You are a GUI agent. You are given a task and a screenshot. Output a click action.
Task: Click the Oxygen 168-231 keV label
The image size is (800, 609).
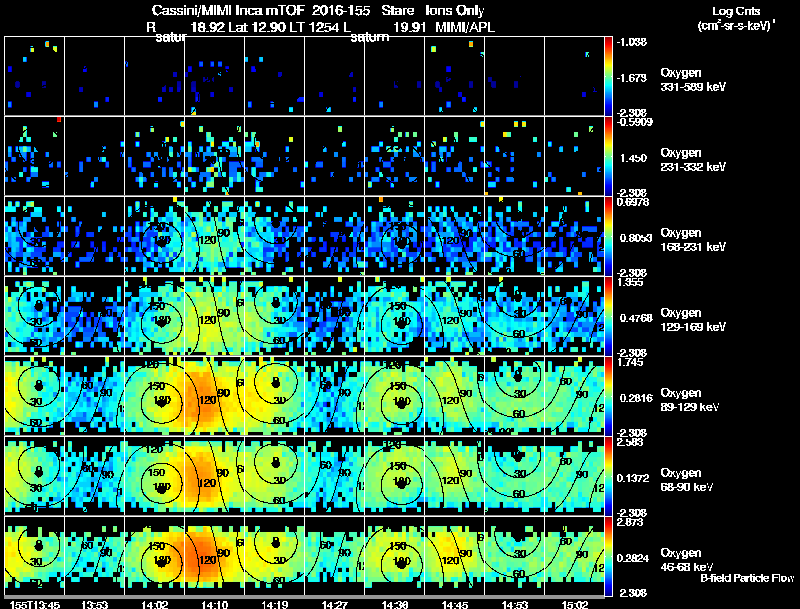coord(693,240)
